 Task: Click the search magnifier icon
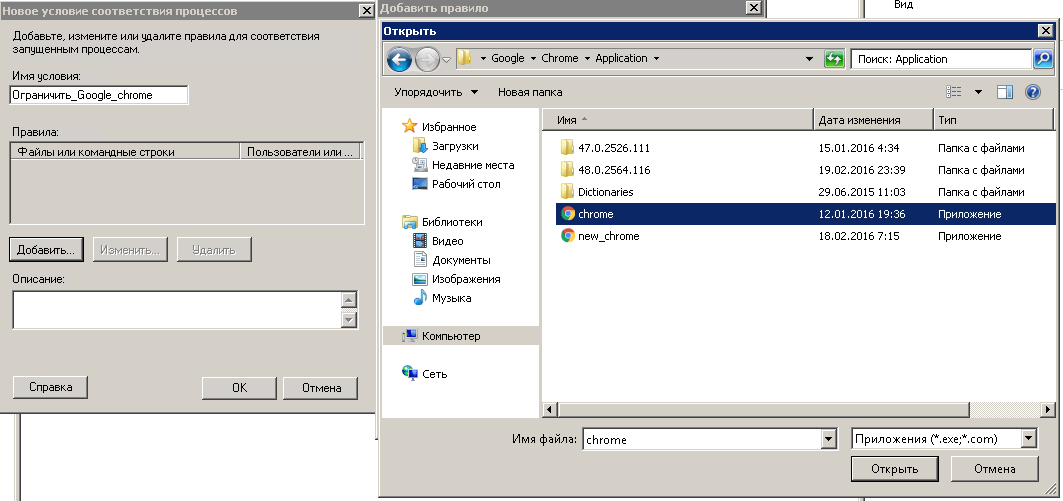[1043, 59]
